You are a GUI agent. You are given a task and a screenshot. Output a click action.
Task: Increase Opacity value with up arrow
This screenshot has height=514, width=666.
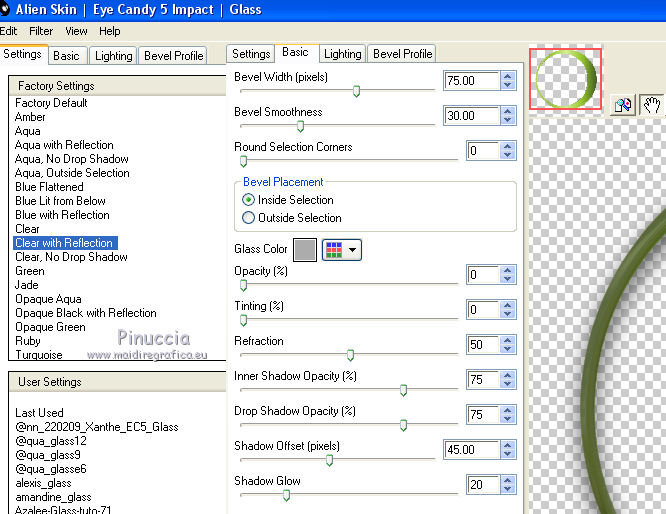(508, 270)
